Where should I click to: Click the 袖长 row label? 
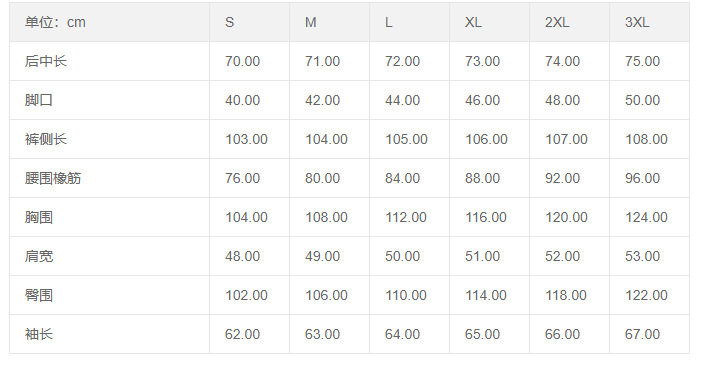click(39, 334)
